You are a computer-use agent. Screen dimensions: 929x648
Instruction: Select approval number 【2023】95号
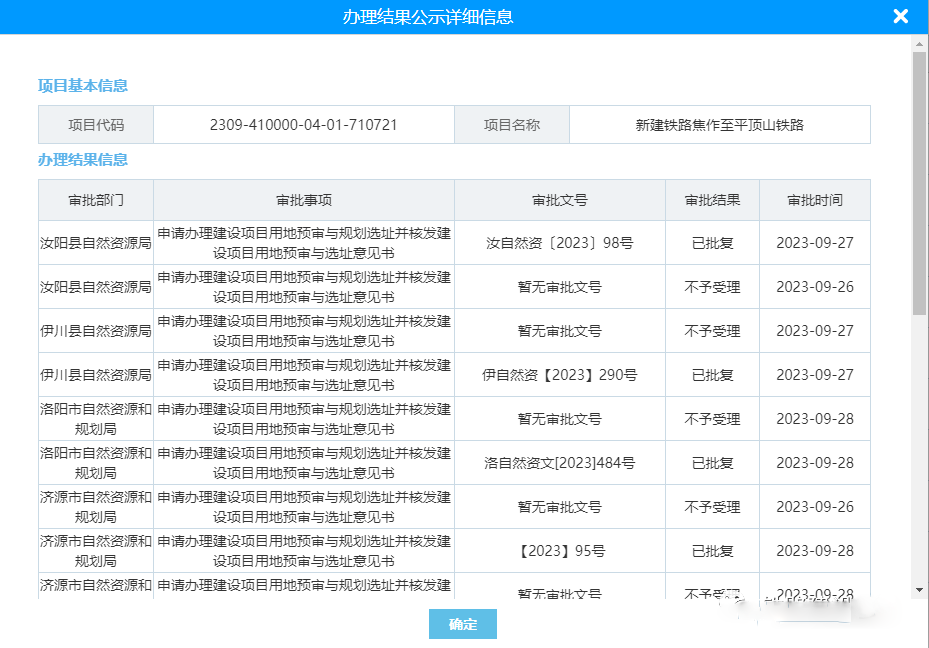[559, 551]
